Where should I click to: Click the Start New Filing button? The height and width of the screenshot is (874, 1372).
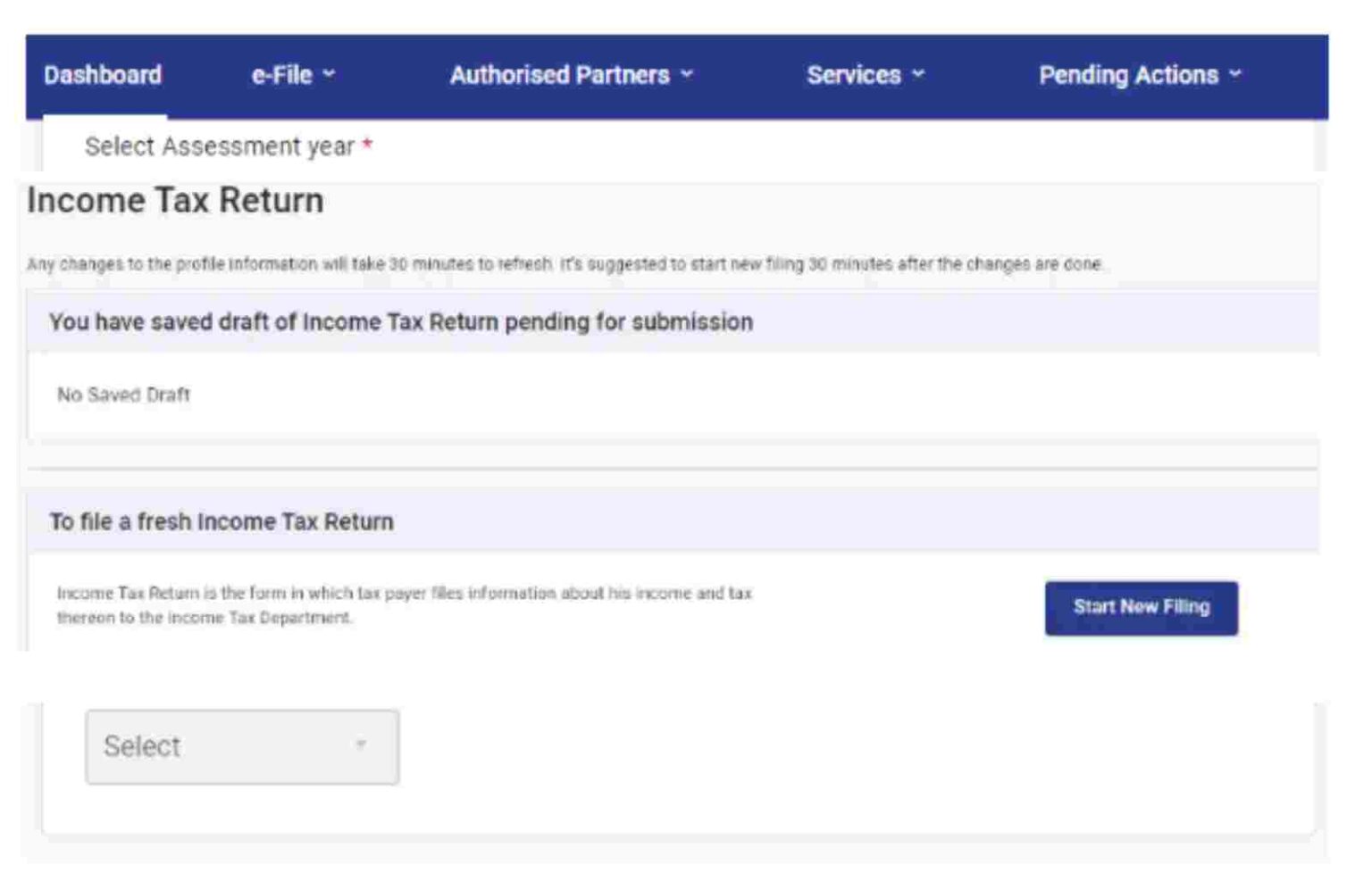(1141, 606)
